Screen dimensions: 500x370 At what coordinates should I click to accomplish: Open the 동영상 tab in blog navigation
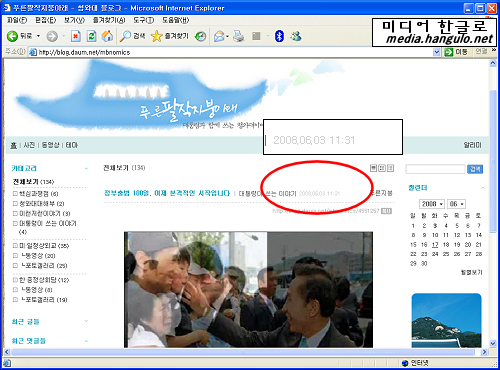[x=50, y=145]
